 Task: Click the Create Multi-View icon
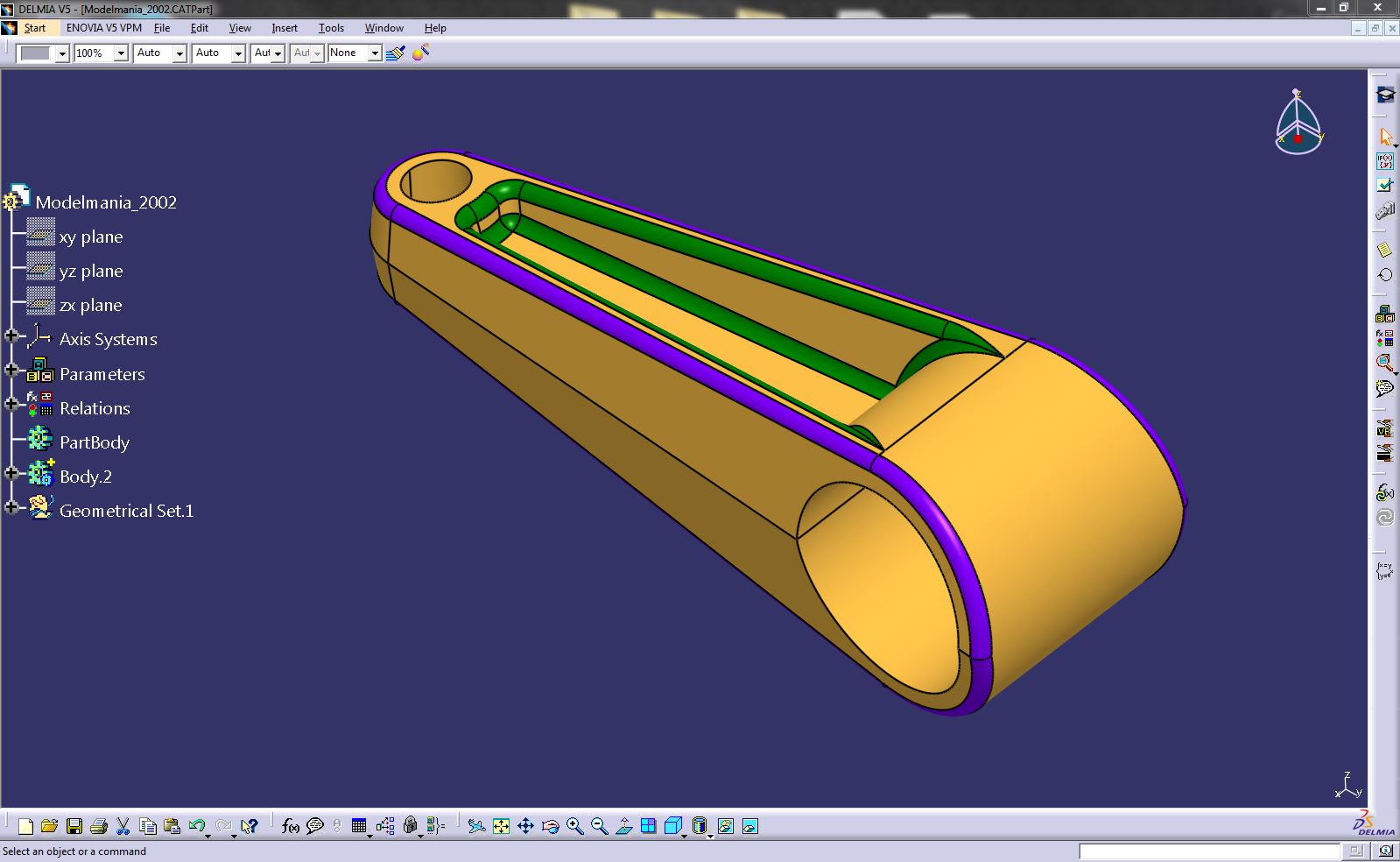(x=648, y=826)
